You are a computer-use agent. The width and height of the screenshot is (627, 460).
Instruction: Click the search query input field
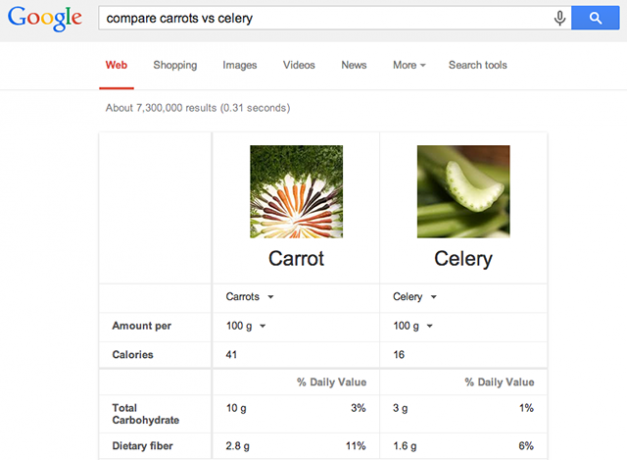point(324,18)
